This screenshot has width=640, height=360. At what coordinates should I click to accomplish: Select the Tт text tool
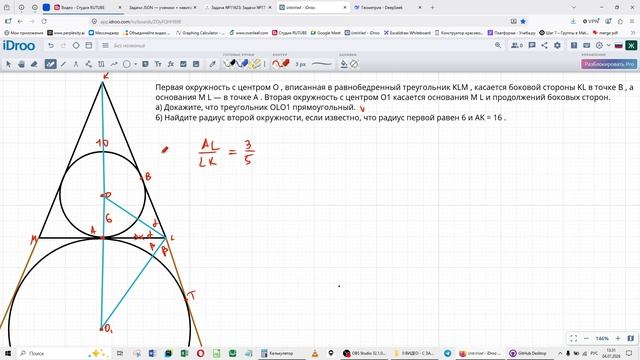coord(158,64)
